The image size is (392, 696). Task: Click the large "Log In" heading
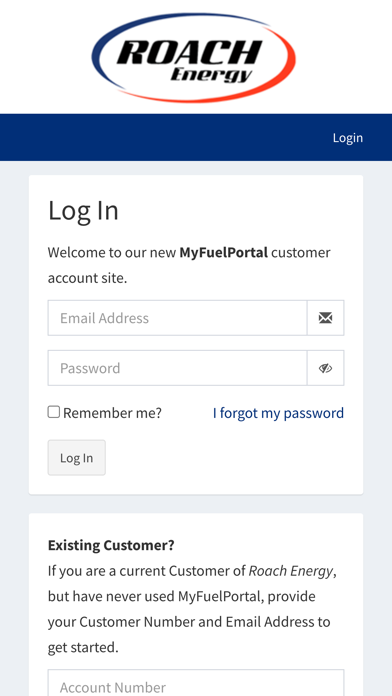[83, 210]
